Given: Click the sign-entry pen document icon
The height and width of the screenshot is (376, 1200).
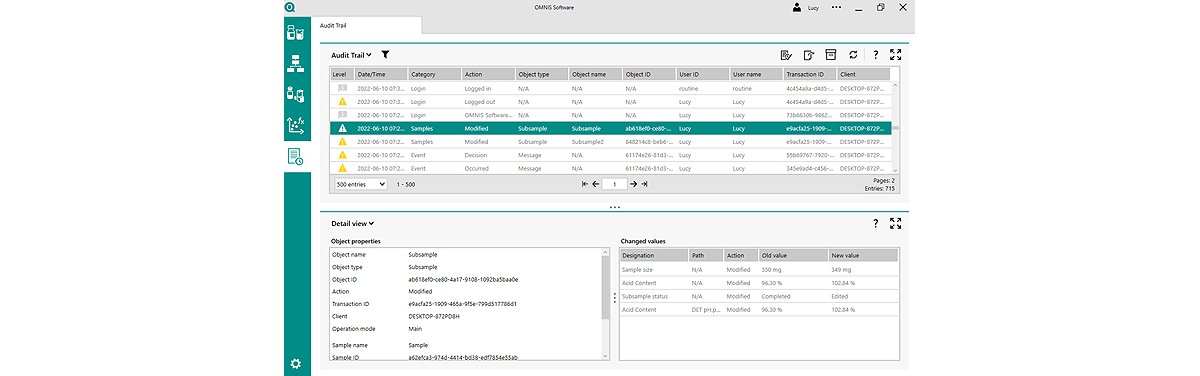Looking at the screenshot, I should click(x=786, y=55).
